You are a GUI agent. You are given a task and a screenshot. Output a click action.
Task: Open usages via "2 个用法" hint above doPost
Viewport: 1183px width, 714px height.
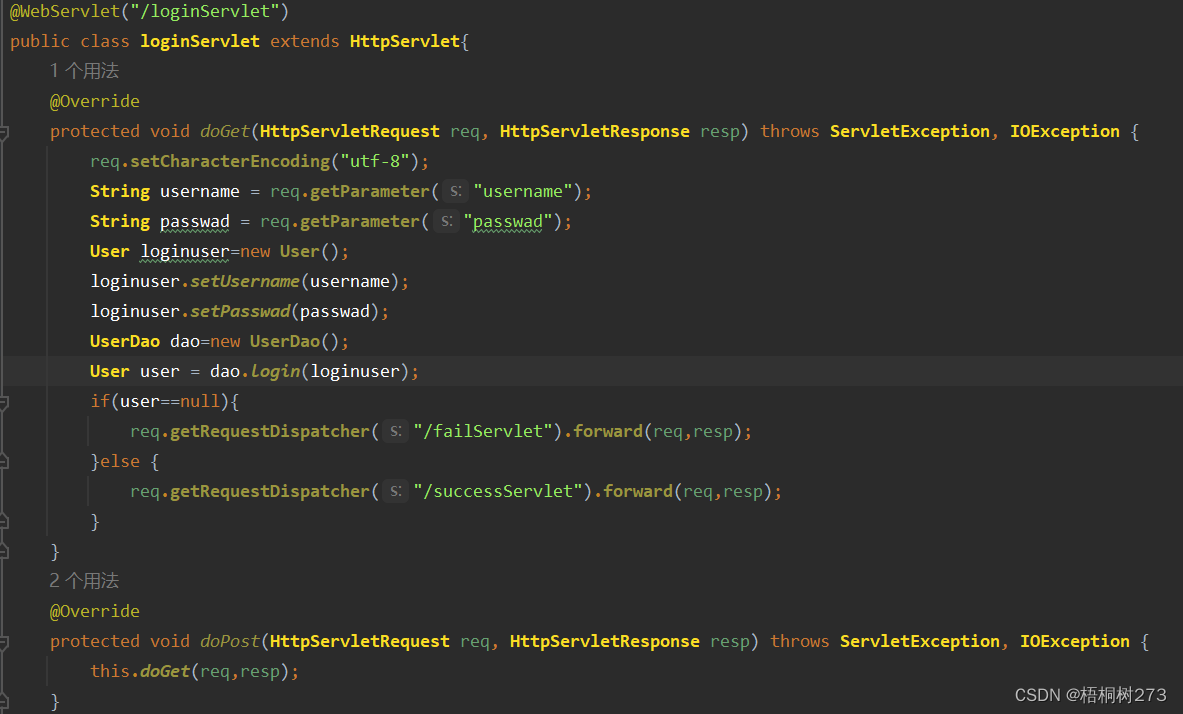[84, 580]
